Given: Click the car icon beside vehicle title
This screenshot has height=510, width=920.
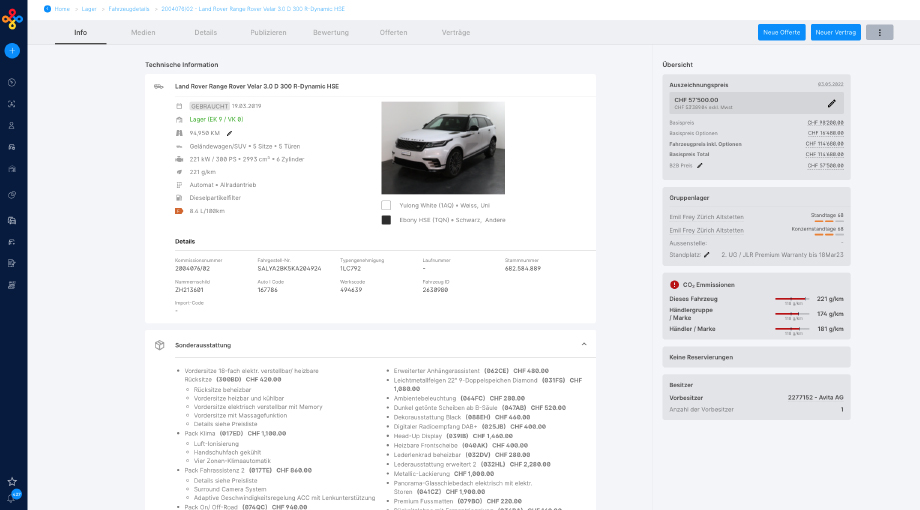Looking at the screenshot, I should click(x=159, y=86).
